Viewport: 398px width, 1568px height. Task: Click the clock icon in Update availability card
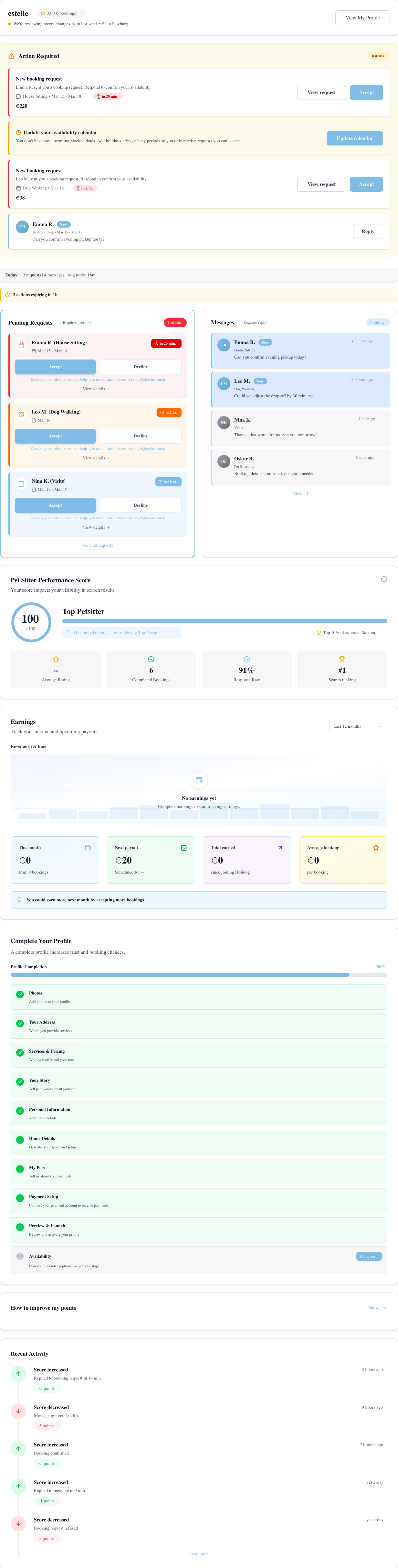click(18, 133)
